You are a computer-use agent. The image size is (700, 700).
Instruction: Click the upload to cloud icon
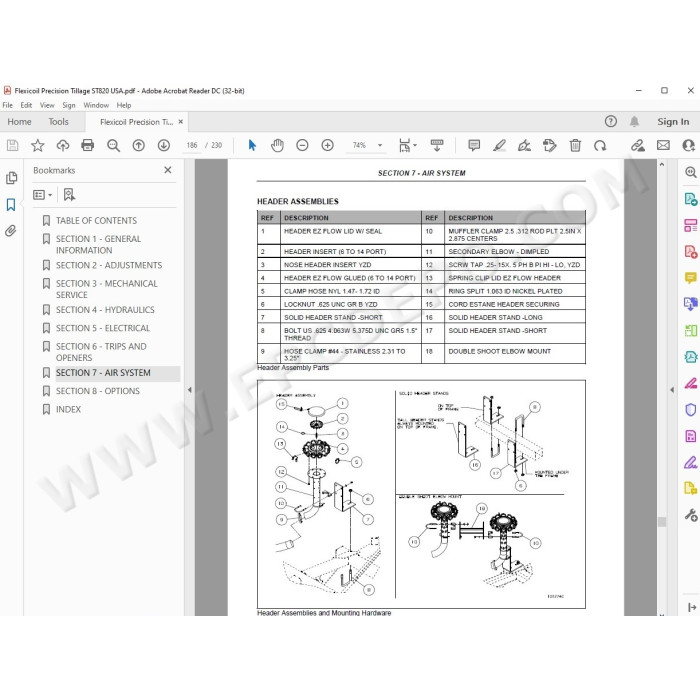(x=63, y=146)
